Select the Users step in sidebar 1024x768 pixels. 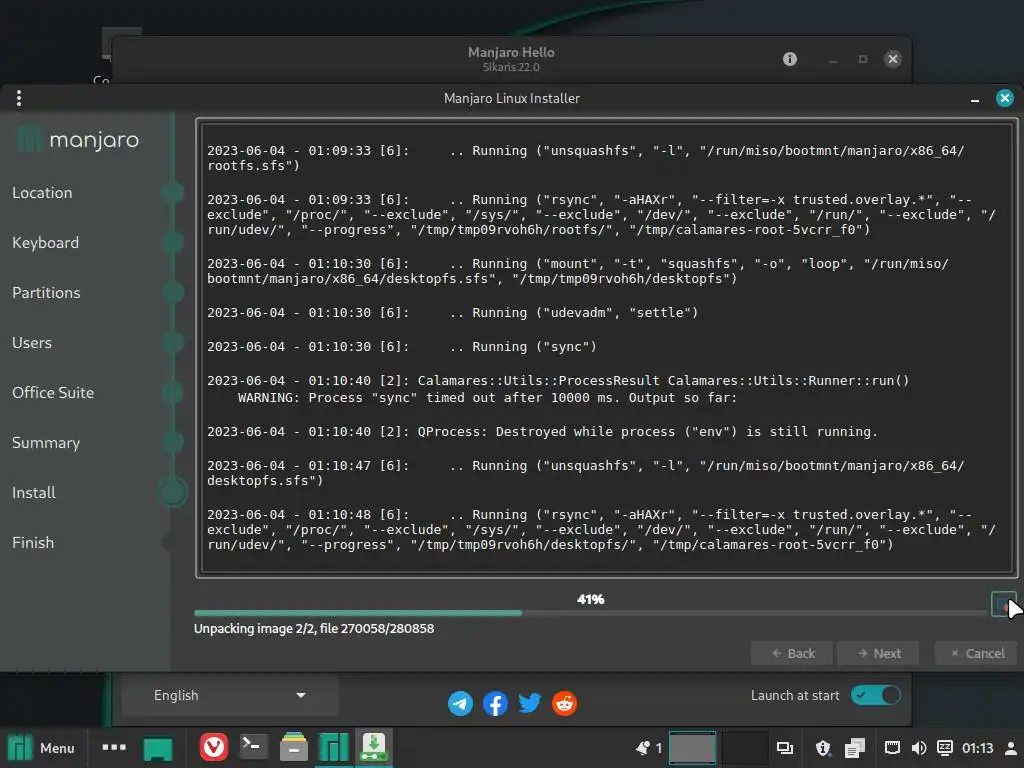point(32,342)
